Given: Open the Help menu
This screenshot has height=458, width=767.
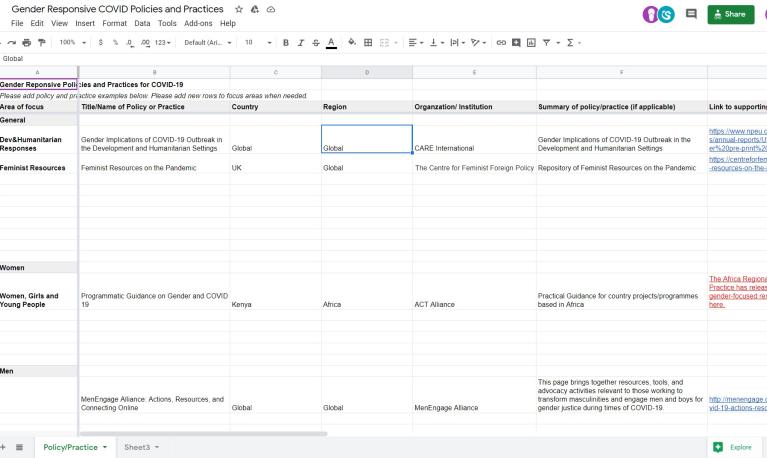Looking at the screenshot, I should click(228, 23).
